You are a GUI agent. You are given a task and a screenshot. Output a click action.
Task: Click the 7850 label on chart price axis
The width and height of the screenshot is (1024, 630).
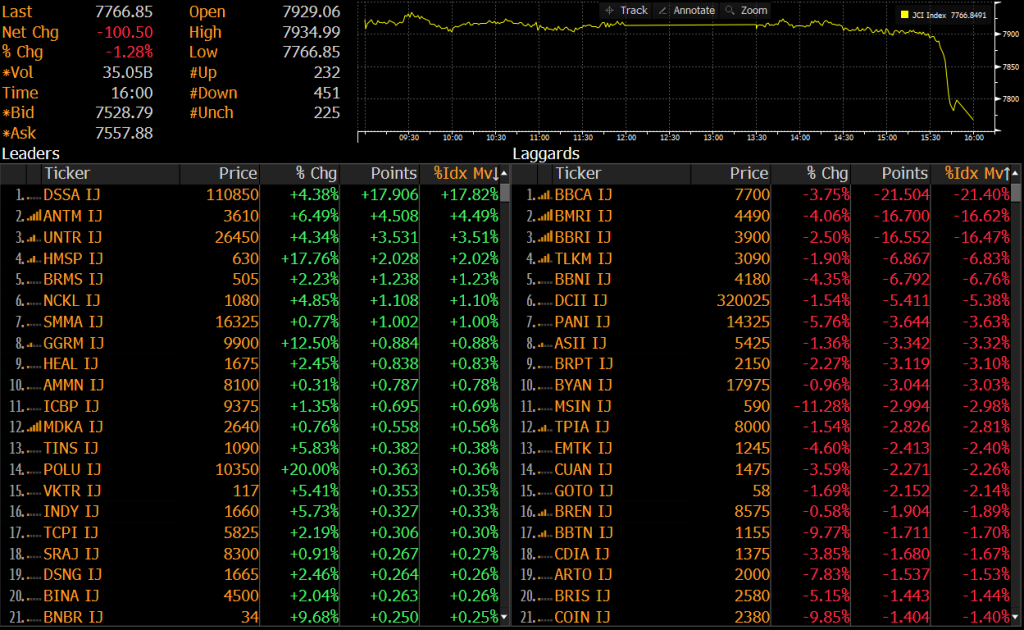click(x=1010, y=67)
